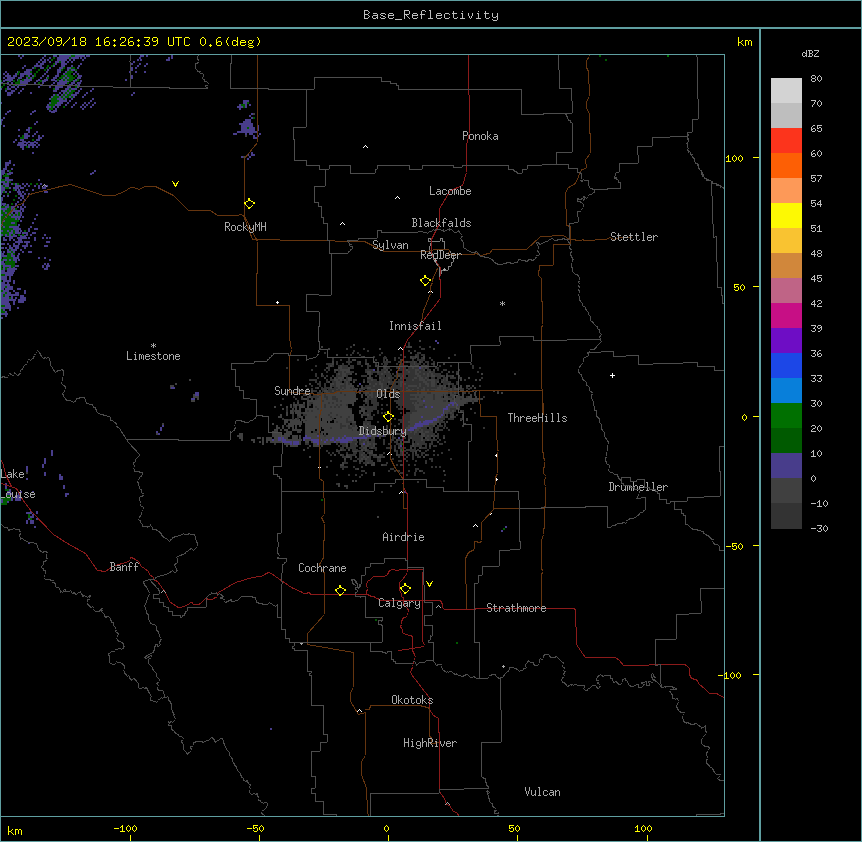Pick the red swatch in dBZ legend
The height and width of the screenshot is (842, 862).
786,141
